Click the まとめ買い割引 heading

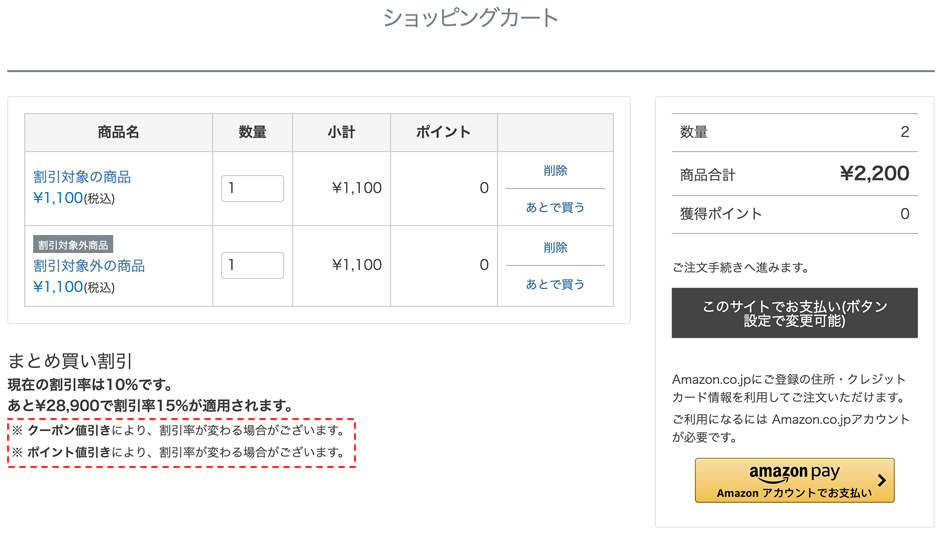(70, 361)
